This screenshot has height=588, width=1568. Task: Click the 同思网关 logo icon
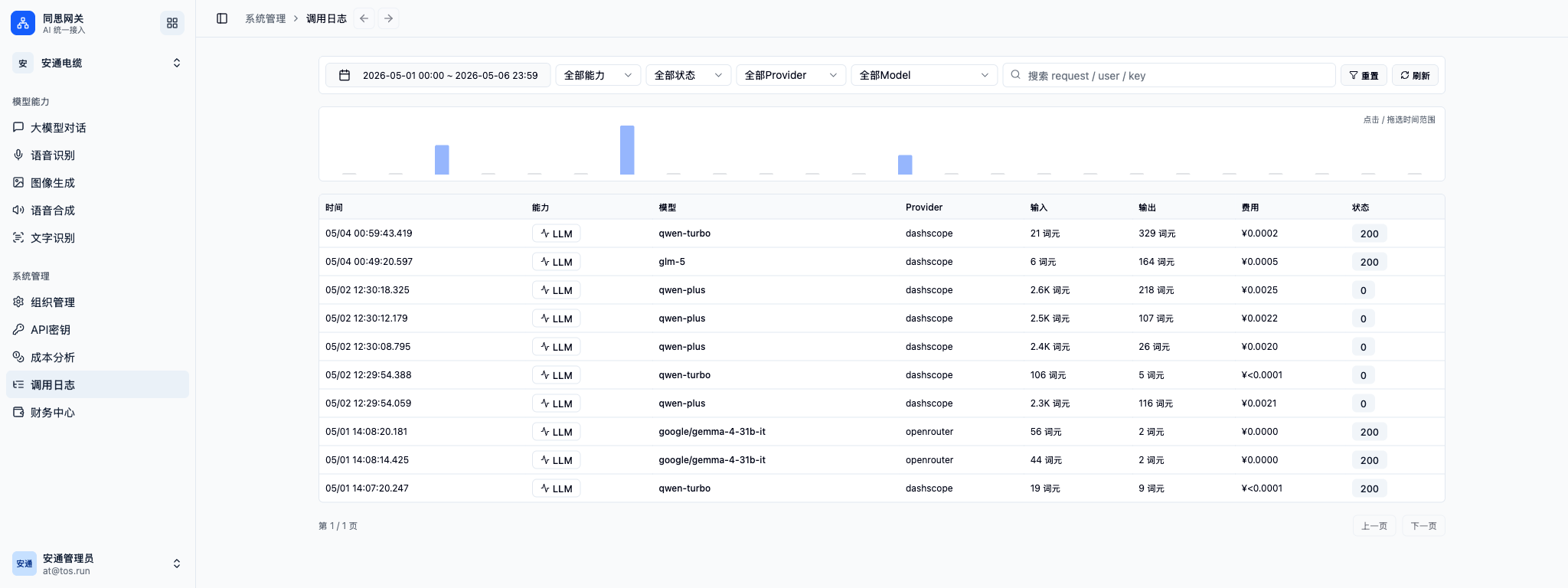click(23, 23)
